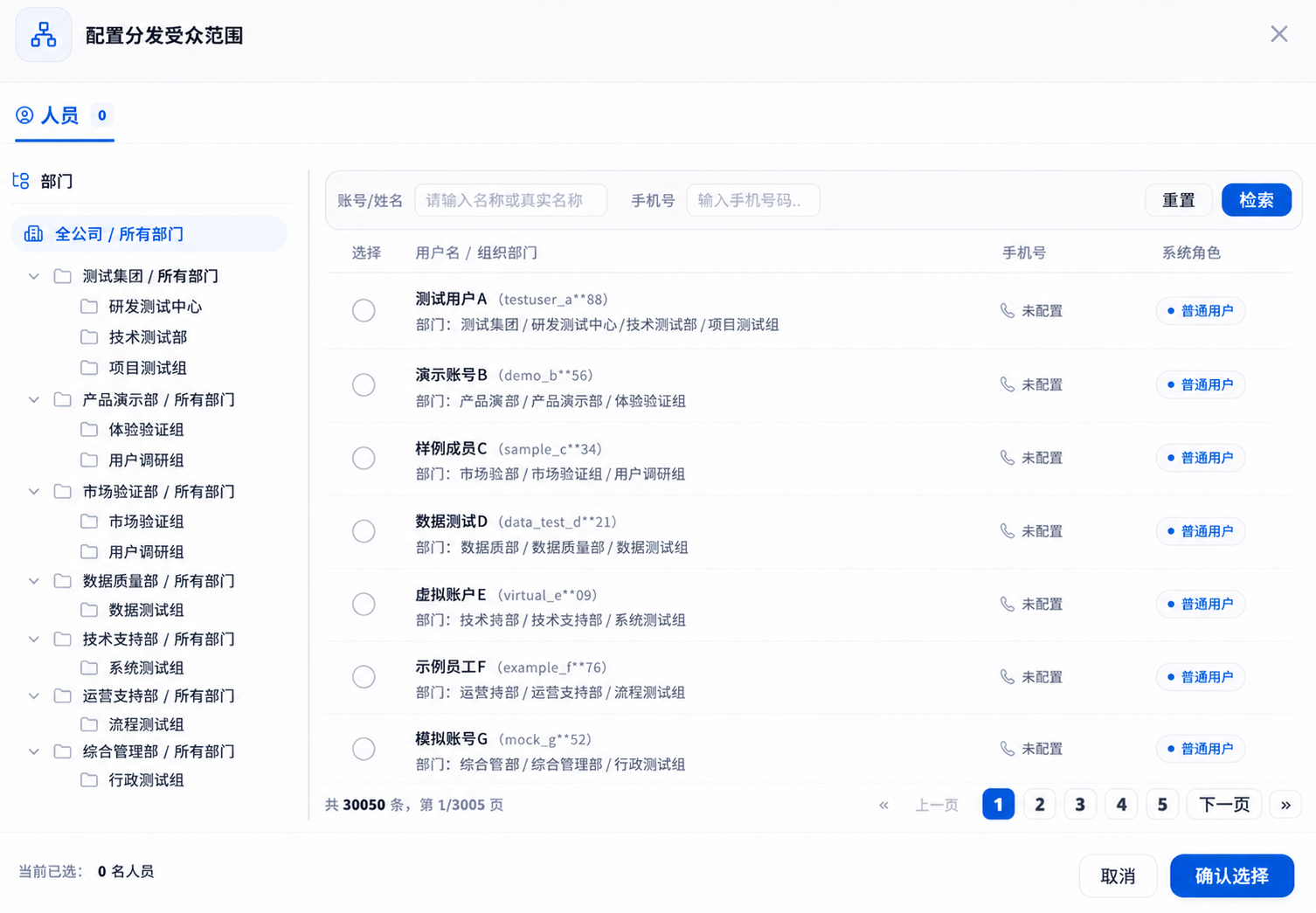Click folder icon of 数据质量部 / 所有部门
Image resolution: width=1316 pixels, height=913 pixels.
tap(63, 581)
